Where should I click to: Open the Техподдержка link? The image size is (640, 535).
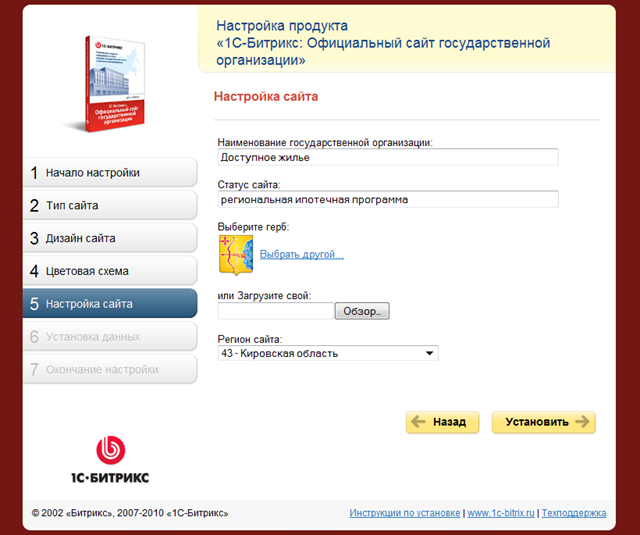(574, 513)
